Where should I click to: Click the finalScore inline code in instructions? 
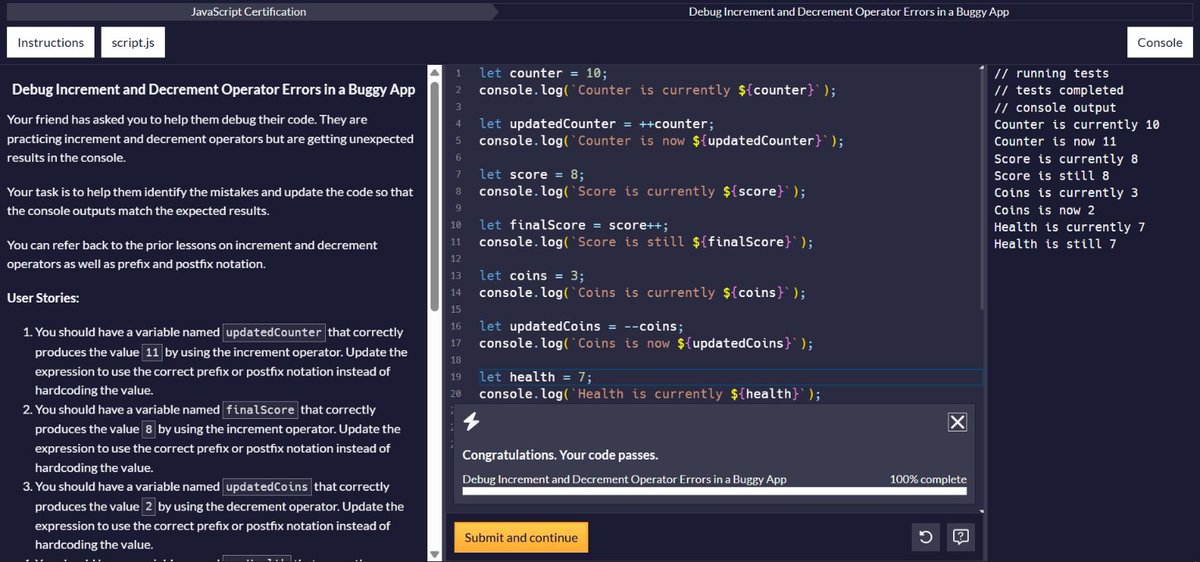click(x=260, y=410)
